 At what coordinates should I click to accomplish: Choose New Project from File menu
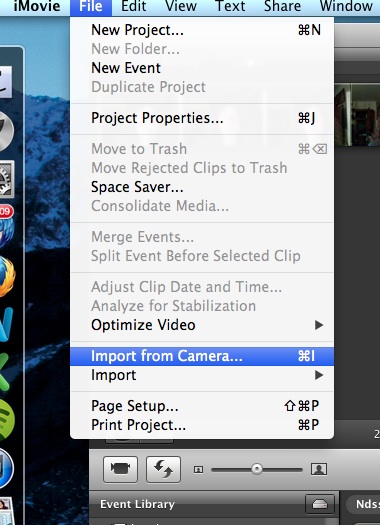point(202,30)
